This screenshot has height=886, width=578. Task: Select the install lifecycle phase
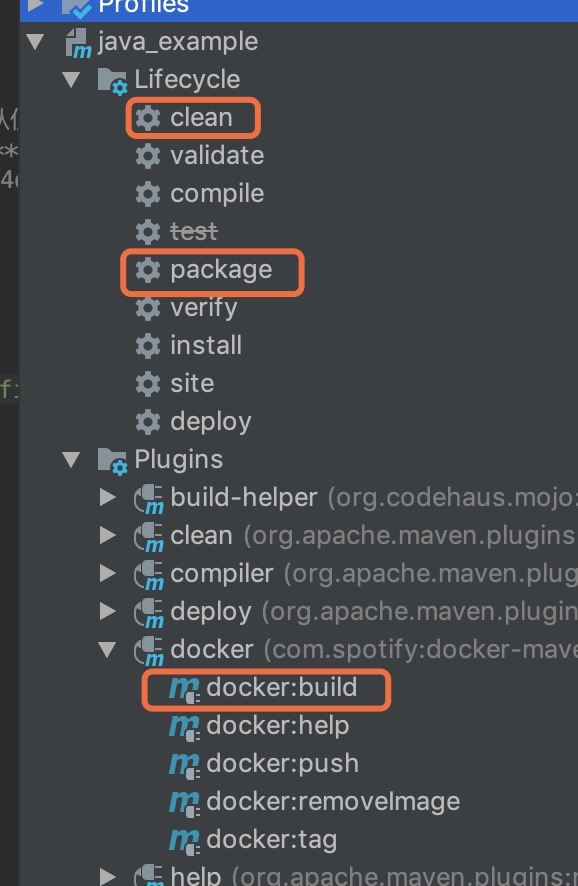(x=206, y=345)
